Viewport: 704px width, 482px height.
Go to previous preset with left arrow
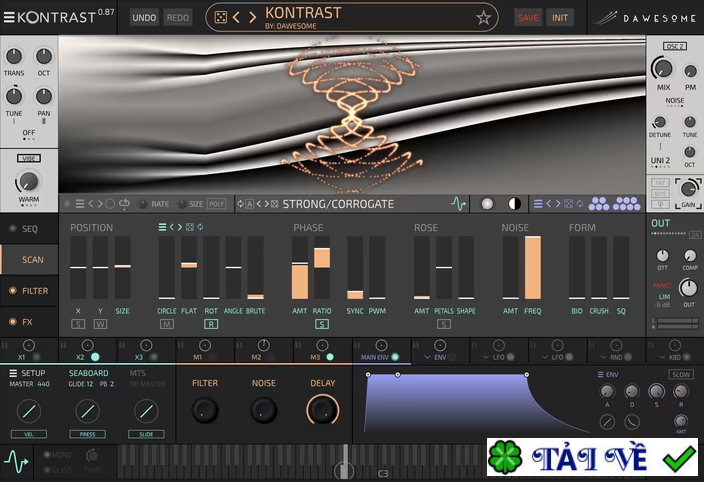click(236, 18)
